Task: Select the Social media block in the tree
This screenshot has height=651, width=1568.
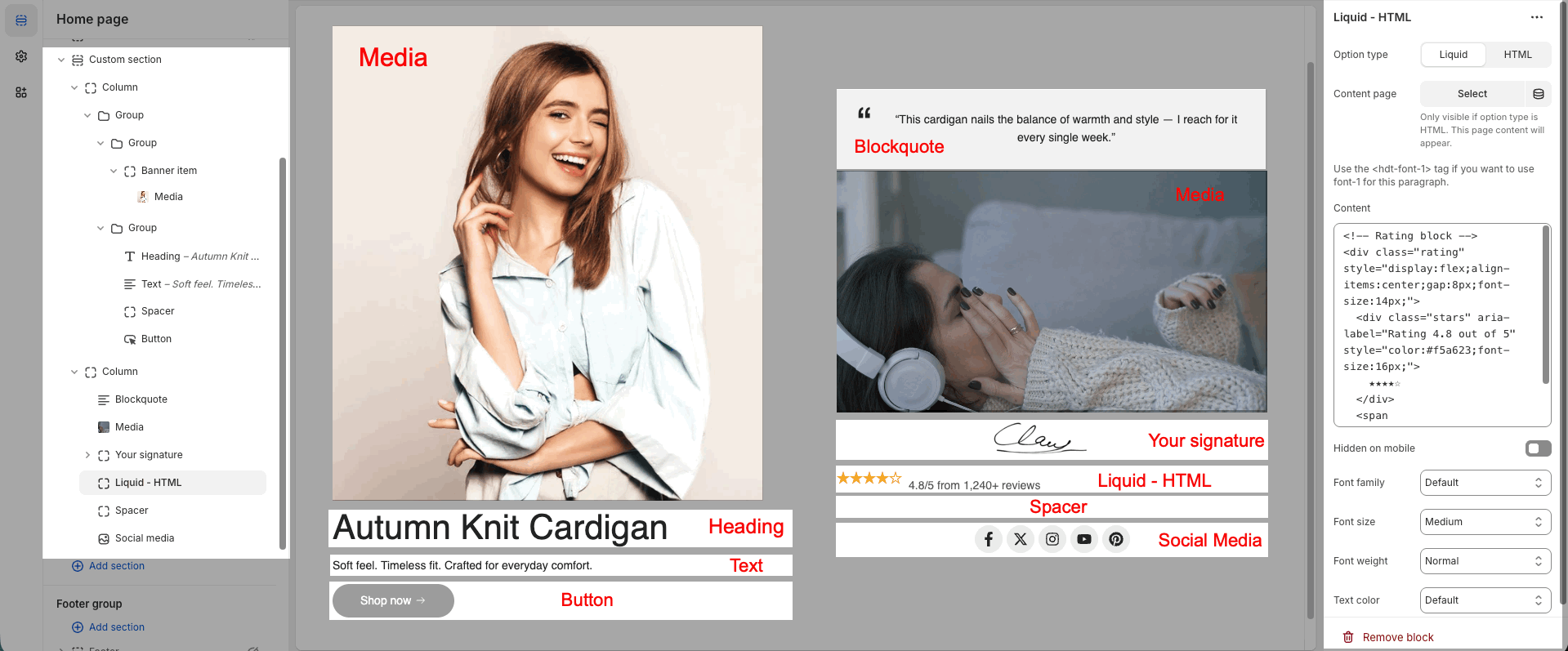Action: 145,538
